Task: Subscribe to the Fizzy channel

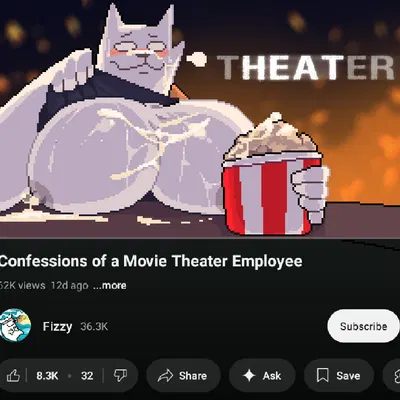Action: [363, 326]
